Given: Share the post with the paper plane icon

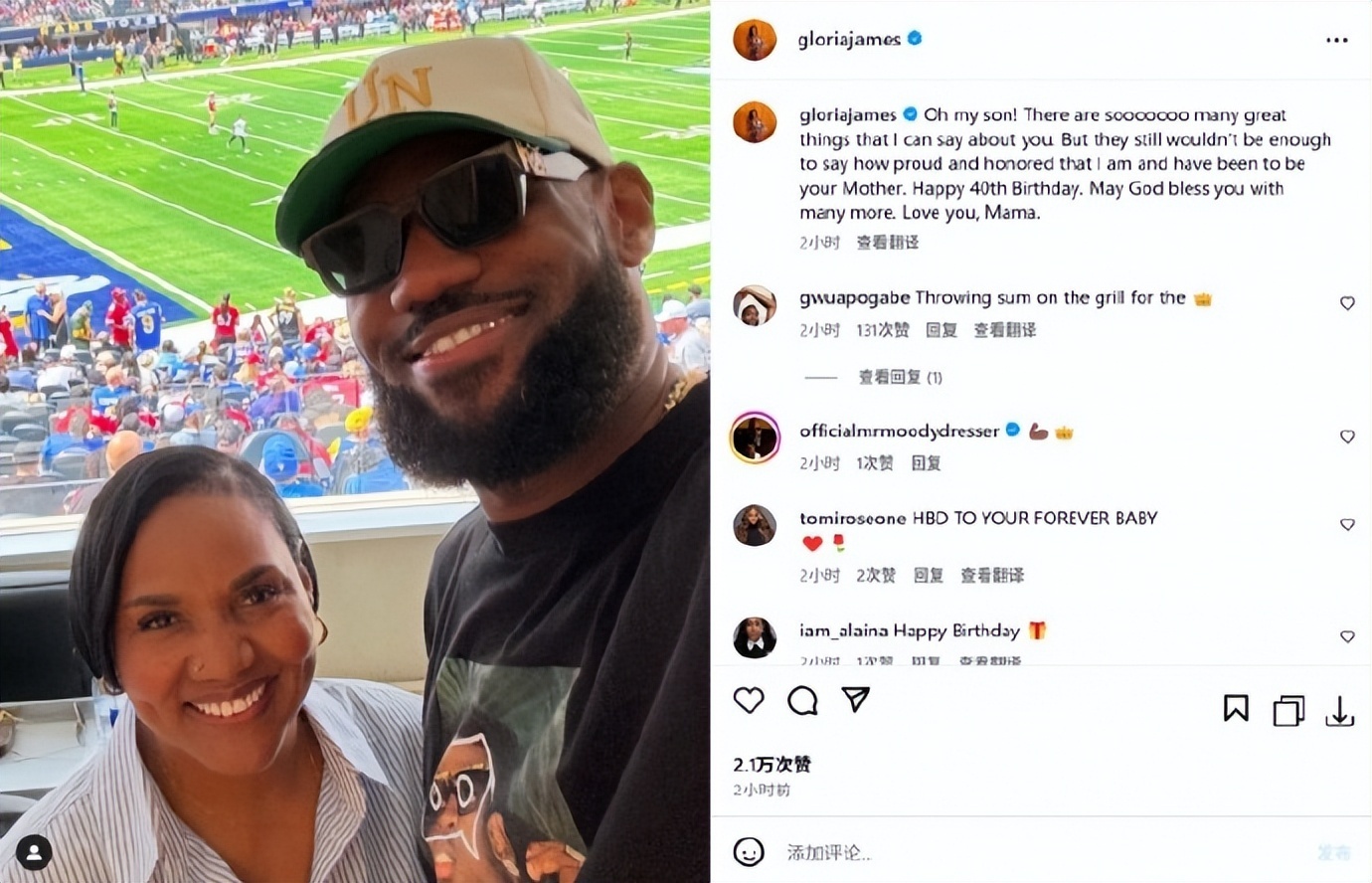Looking at the screenshot, I should pos(856,699).
